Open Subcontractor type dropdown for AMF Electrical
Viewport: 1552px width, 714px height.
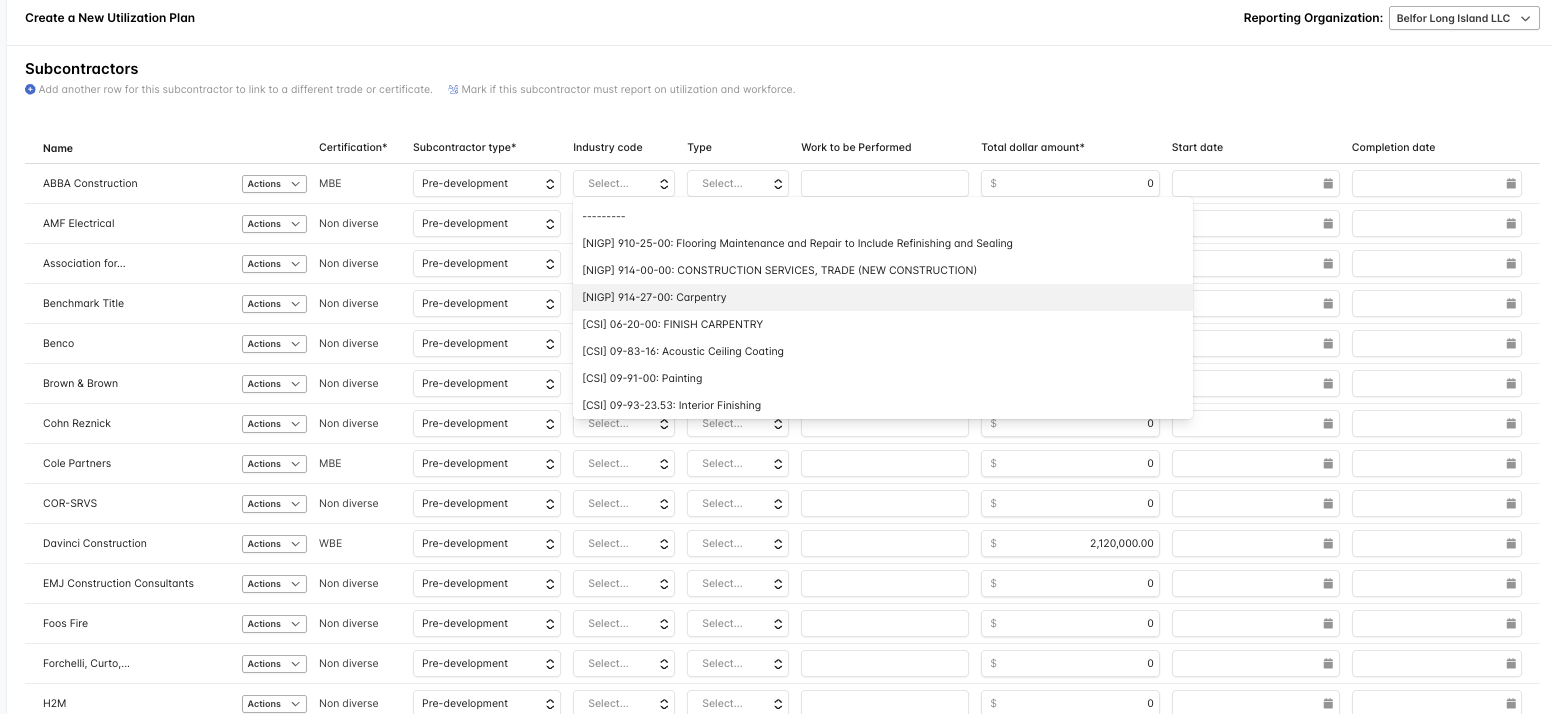[x=487, y=224]
